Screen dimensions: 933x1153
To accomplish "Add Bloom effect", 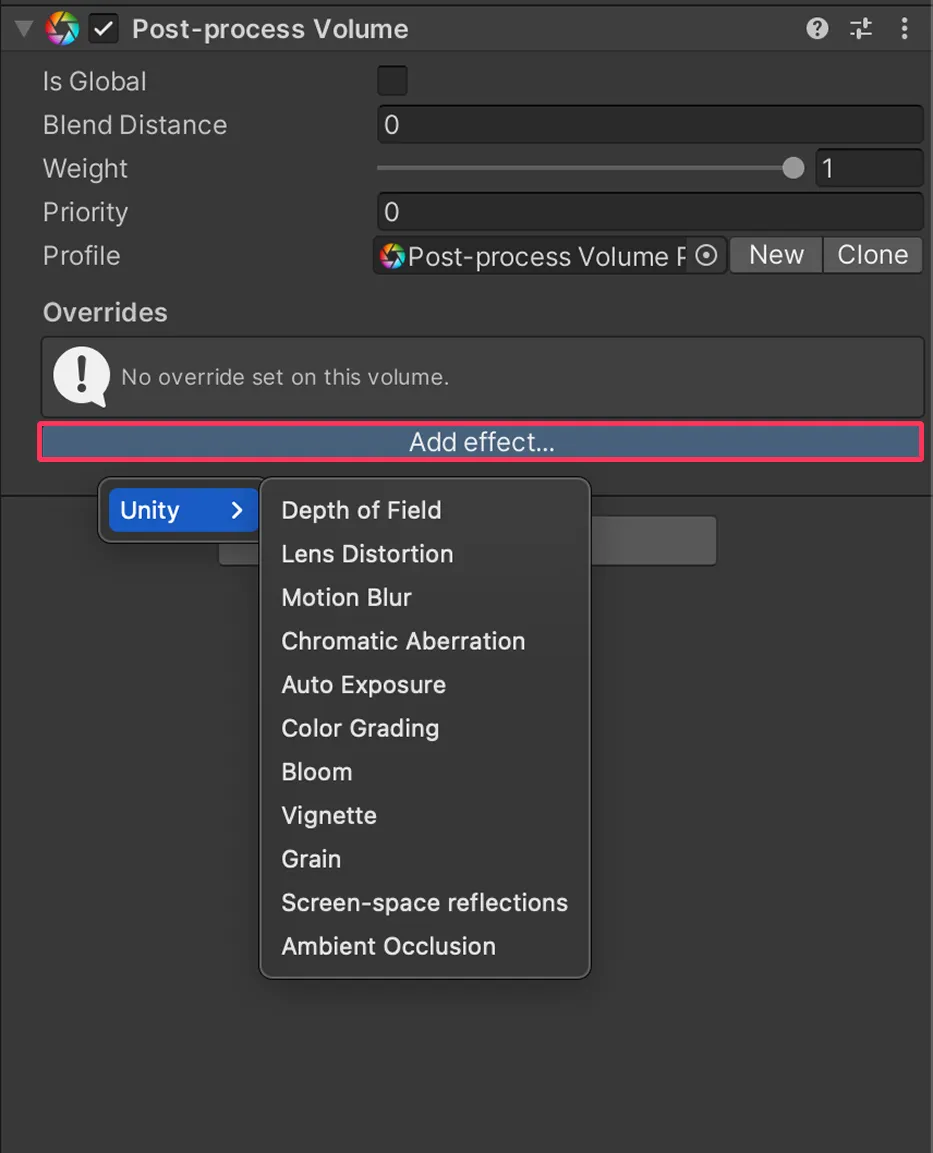I will (425, 772).
